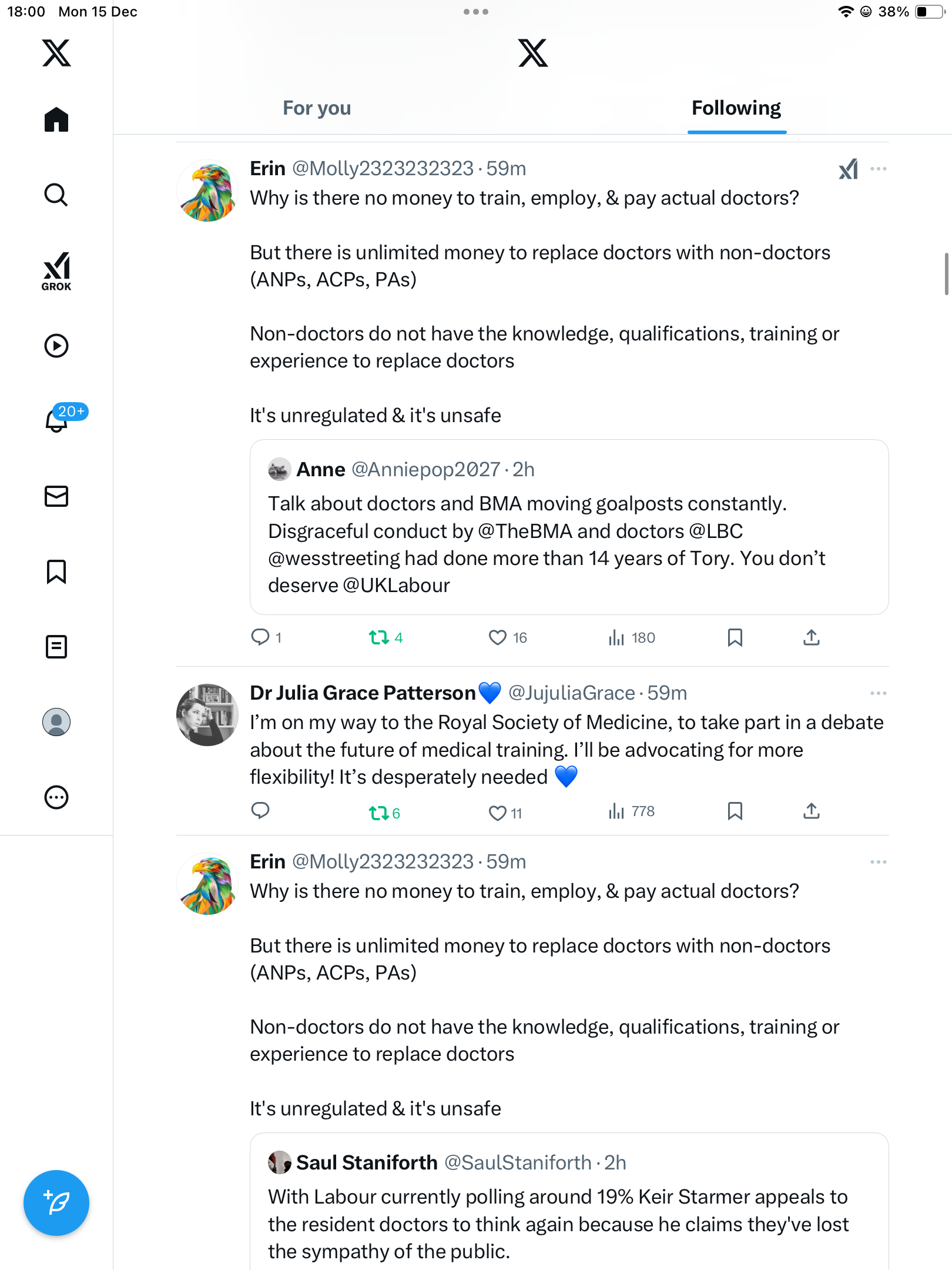Open Notifications bell with 20+ badge
Image resolution: width=952 pixels, height=1270 pixels.
coord(58,420)
